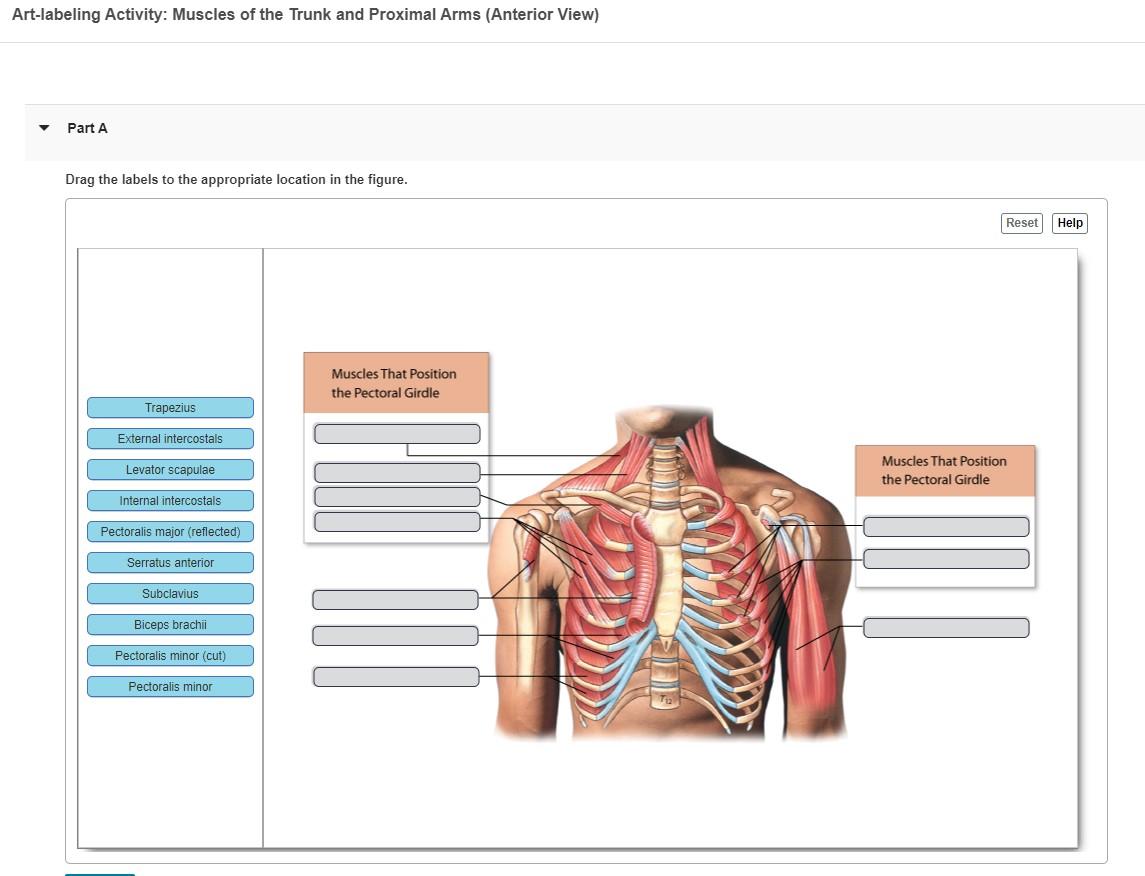This screenshot has height=876, width=1145.
Task: Click the lone blank on the lower right
Action: [x=946, y=627]
